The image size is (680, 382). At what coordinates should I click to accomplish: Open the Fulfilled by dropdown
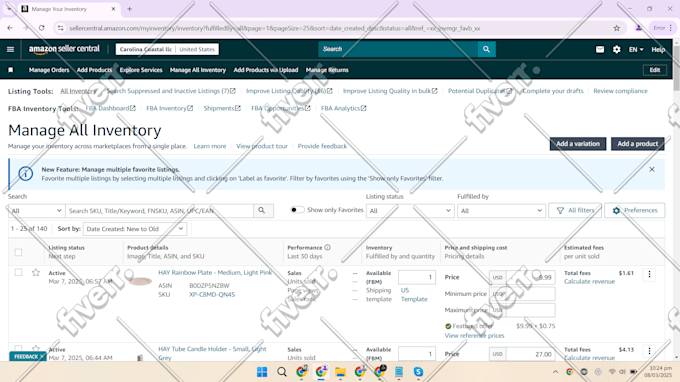(501, 211)
